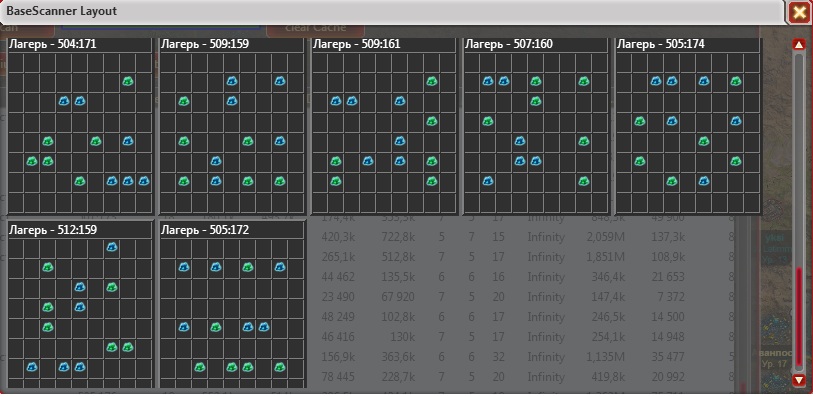Click 1,851M in the background table

tap(606, 258)
